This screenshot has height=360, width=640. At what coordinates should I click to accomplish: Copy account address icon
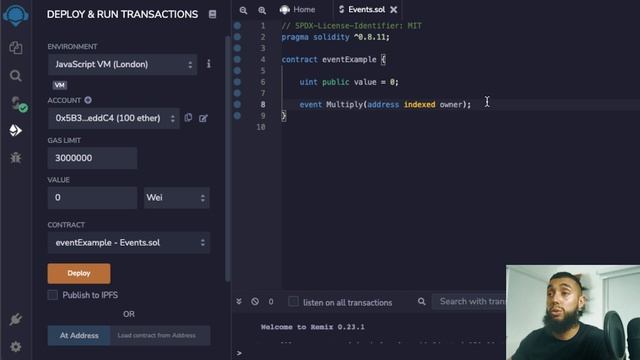click(x=188, y=118)
